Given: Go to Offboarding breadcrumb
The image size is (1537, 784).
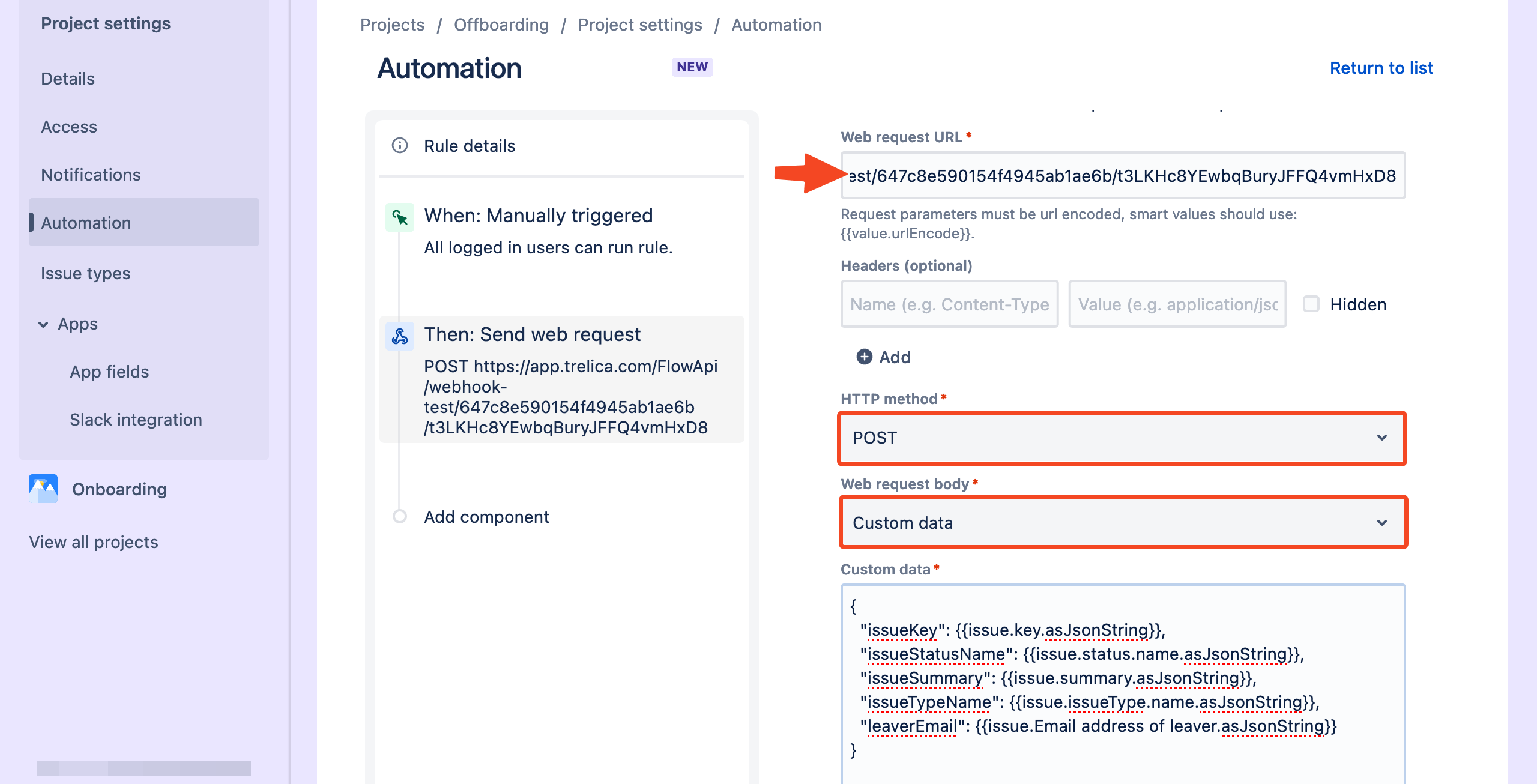Looking at the screenshot, I should 501,25.
